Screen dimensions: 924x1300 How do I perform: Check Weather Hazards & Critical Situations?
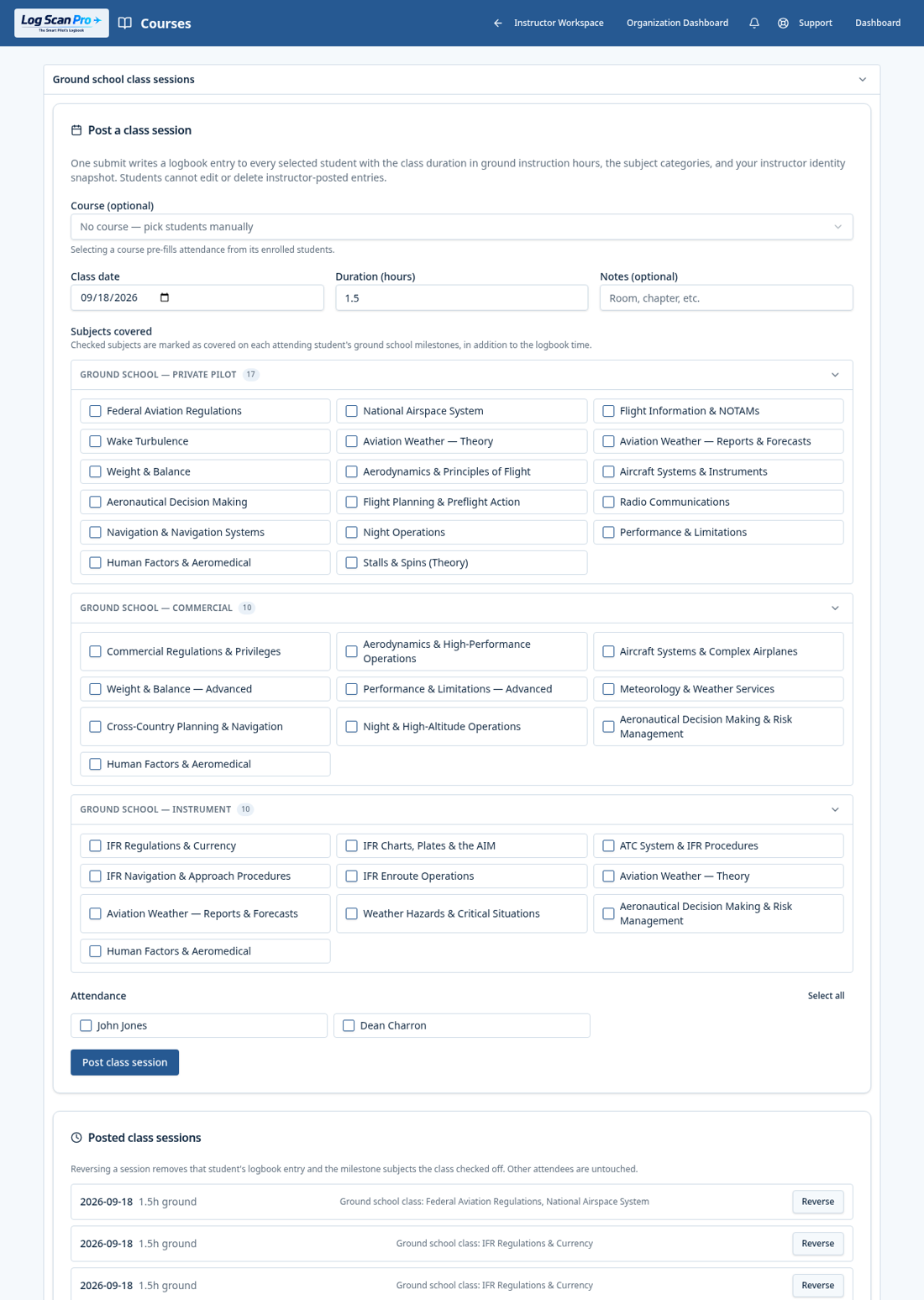pyautogui.click(x=351, y=913)
